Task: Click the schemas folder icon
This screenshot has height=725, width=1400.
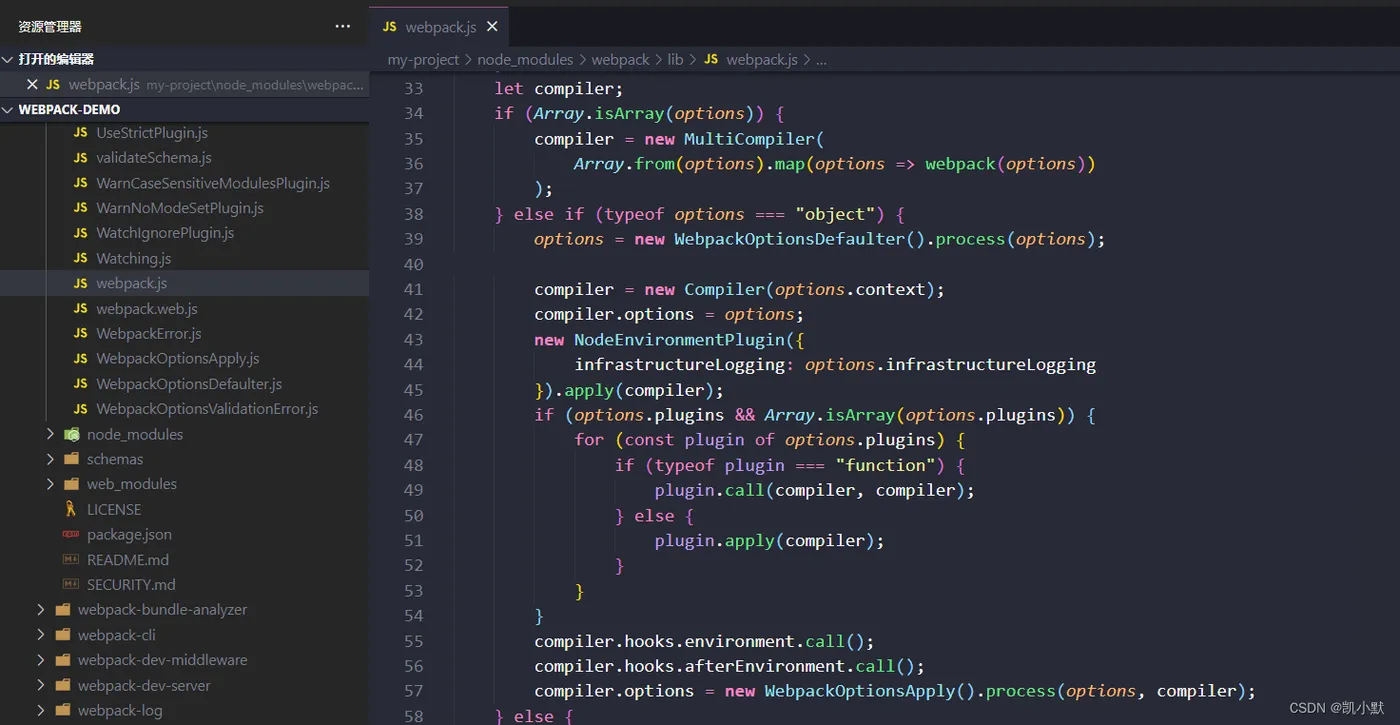Action: coord(71,459)
